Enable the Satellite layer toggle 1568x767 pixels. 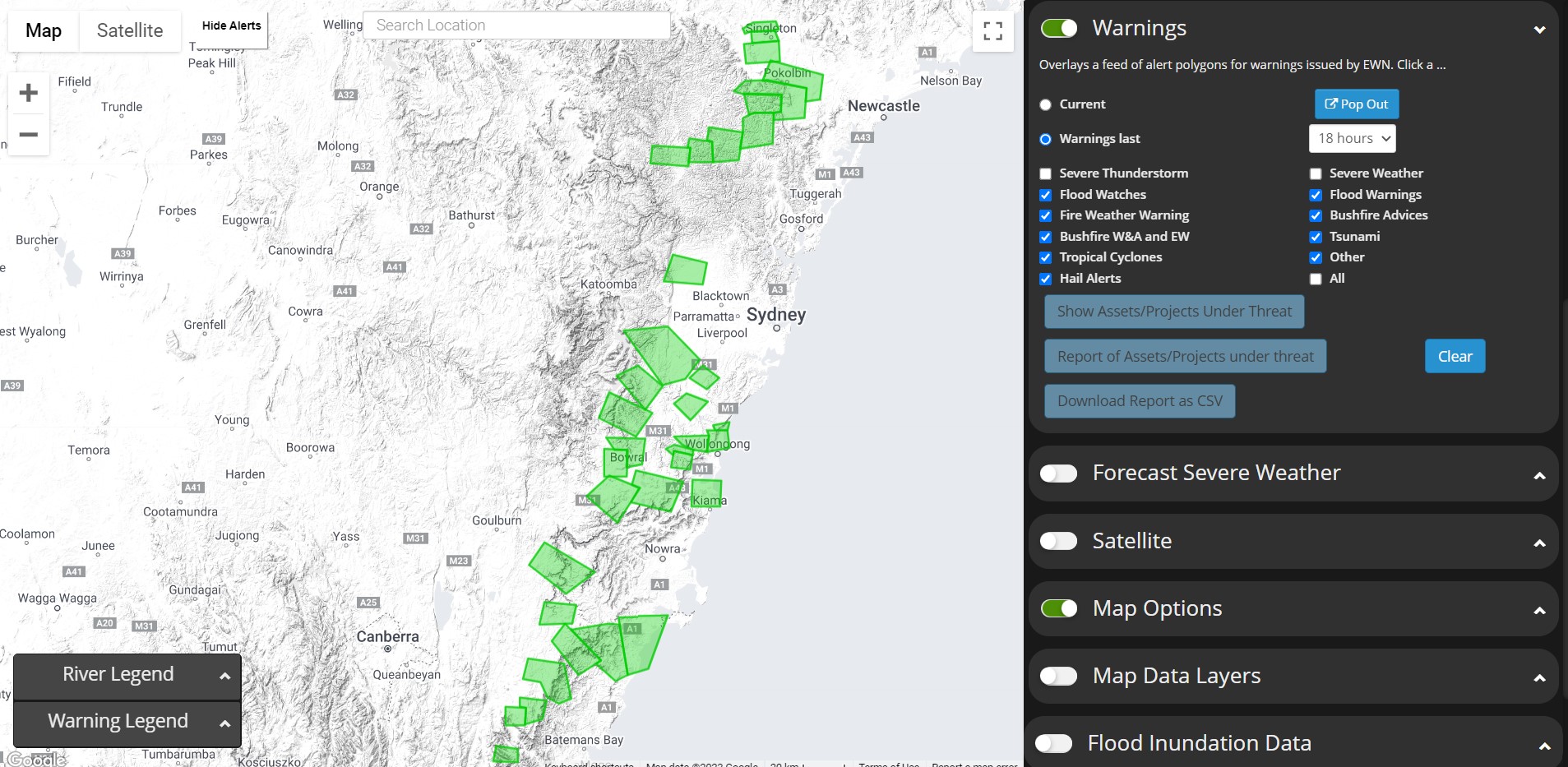[x=1058, y=541]
